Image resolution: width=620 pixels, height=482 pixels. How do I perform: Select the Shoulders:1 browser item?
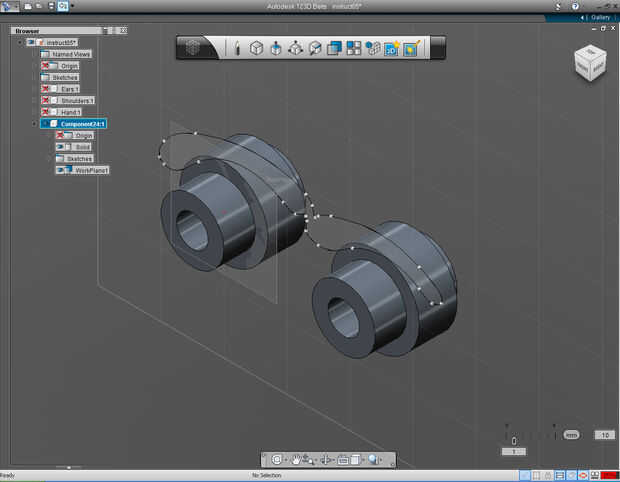(76, 100)
